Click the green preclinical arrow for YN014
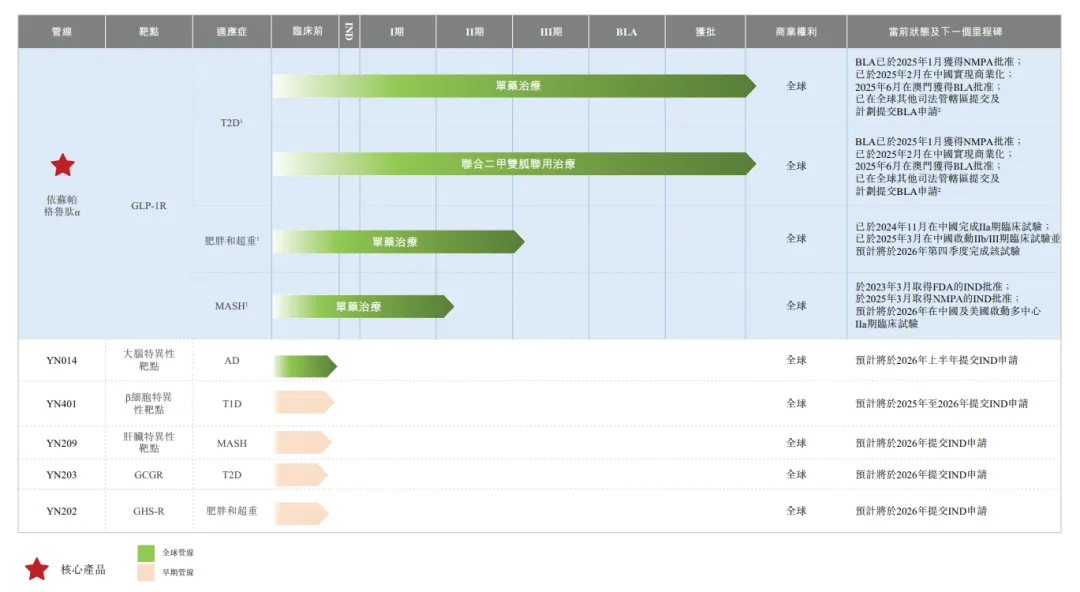The width and height of the screenshot is (1080, 592). click(x=304, y=366)
